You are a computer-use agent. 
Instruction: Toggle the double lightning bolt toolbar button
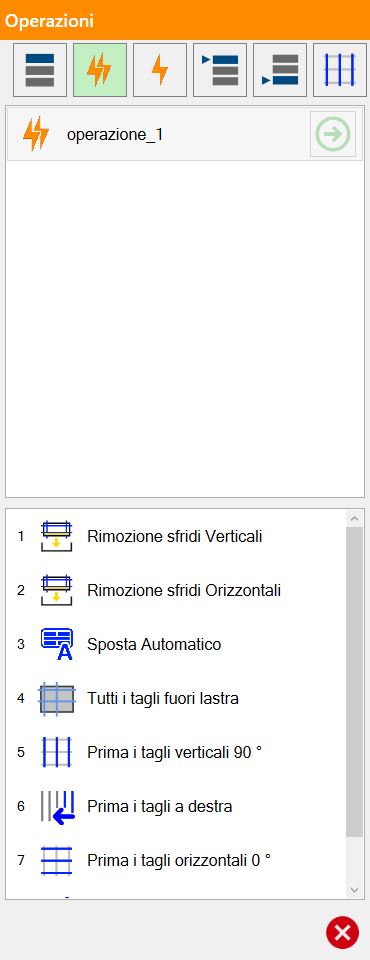pyautogui.click(x=100, y=70)
